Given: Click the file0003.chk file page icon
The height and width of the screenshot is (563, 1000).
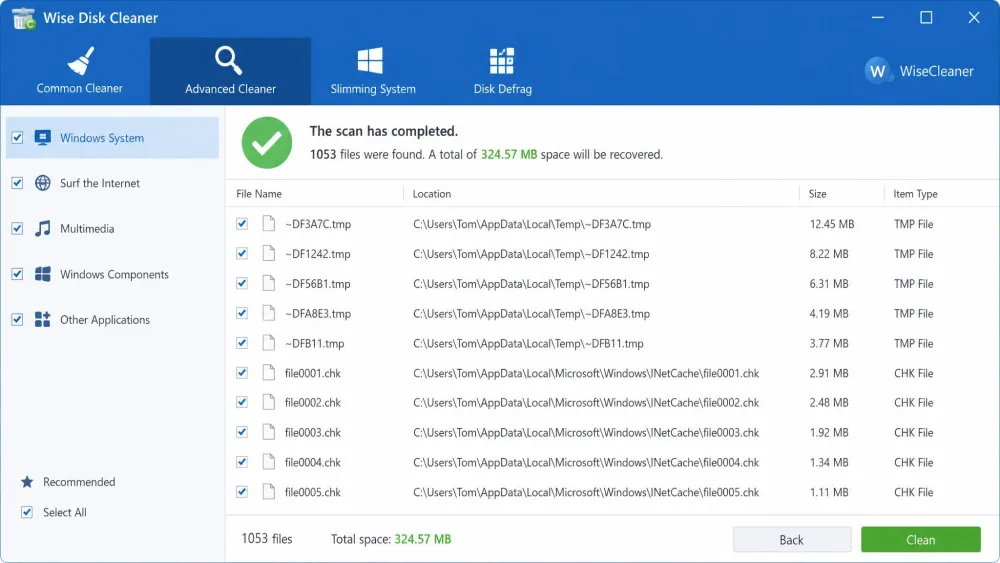Looking at the screenshot, I should 268,432.
